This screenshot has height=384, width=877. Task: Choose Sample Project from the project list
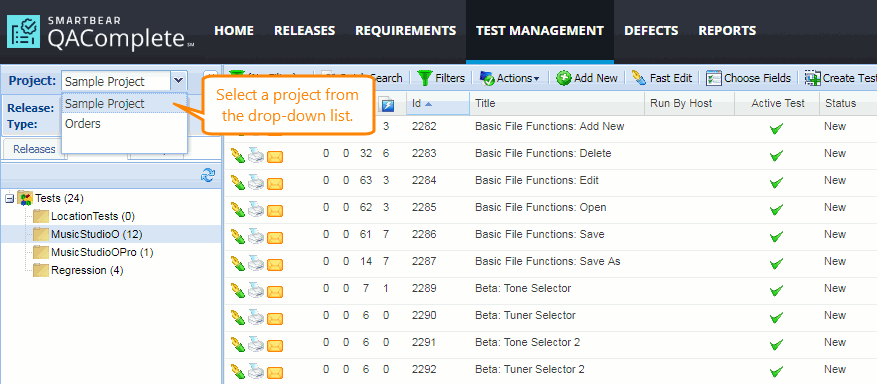pos(124,103)
